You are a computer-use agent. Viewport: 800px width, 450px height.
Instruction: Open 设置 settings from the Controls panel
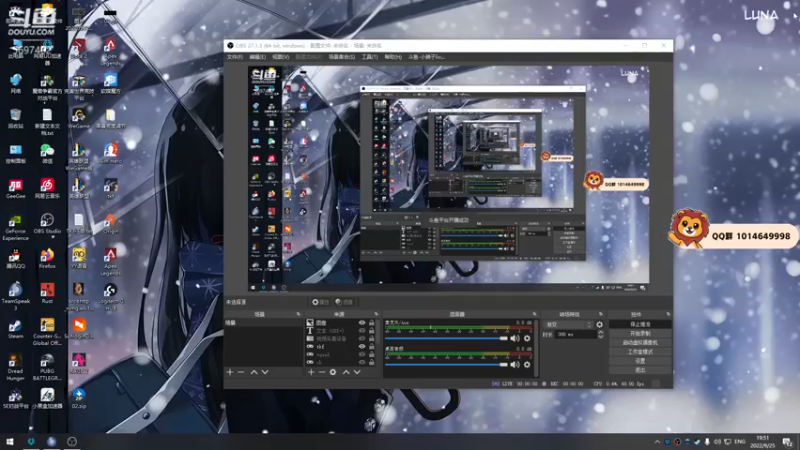click(x=640, y=361)
